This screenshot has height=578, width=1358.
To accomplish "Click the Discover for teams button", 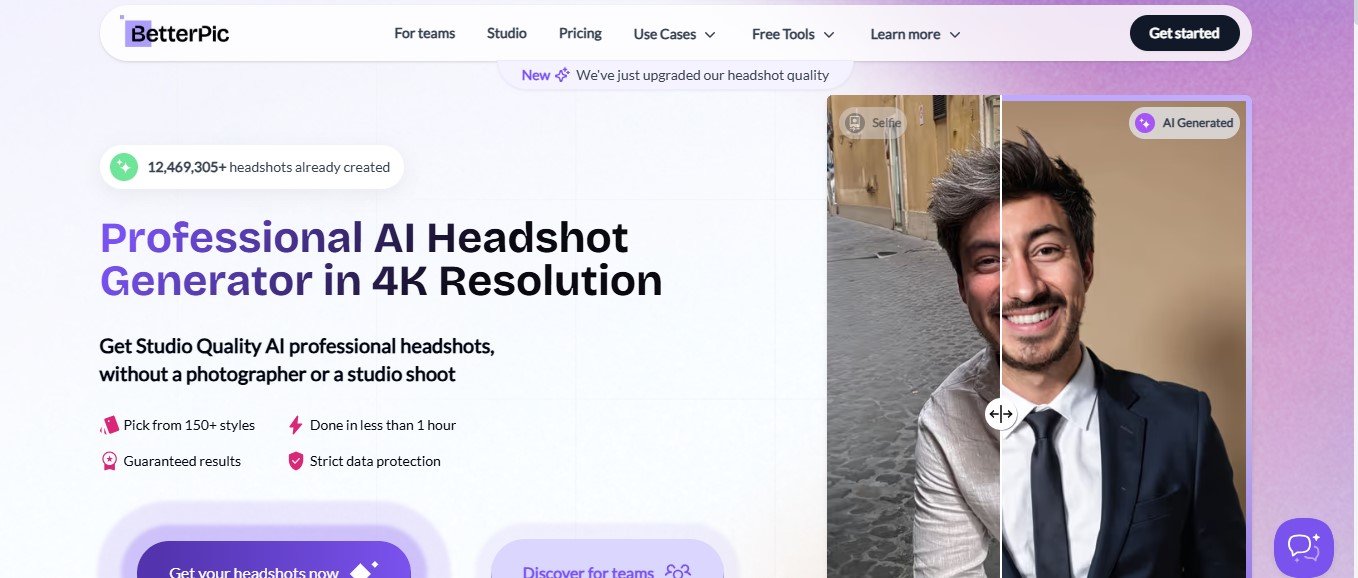I will click(x=607, y=565).
